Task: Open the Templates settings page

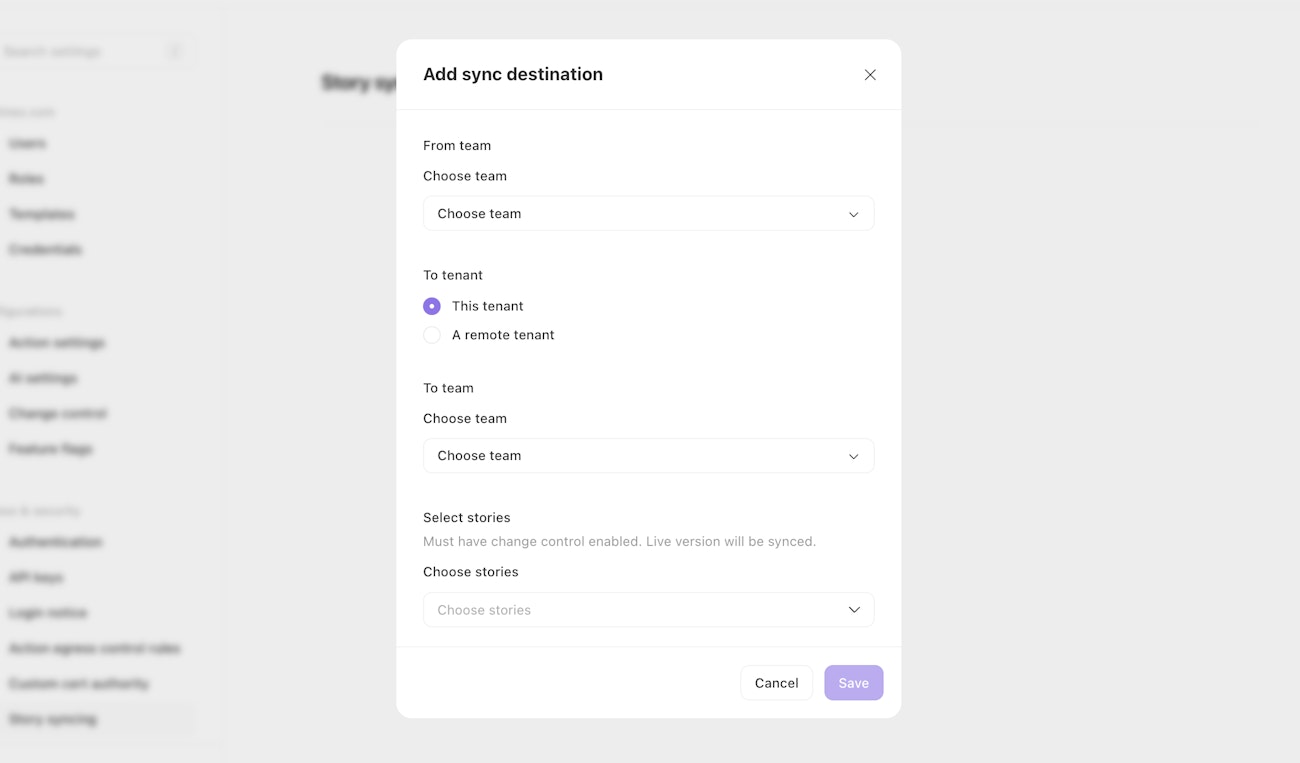Action: pyautogui.click(x=42, y=214)
